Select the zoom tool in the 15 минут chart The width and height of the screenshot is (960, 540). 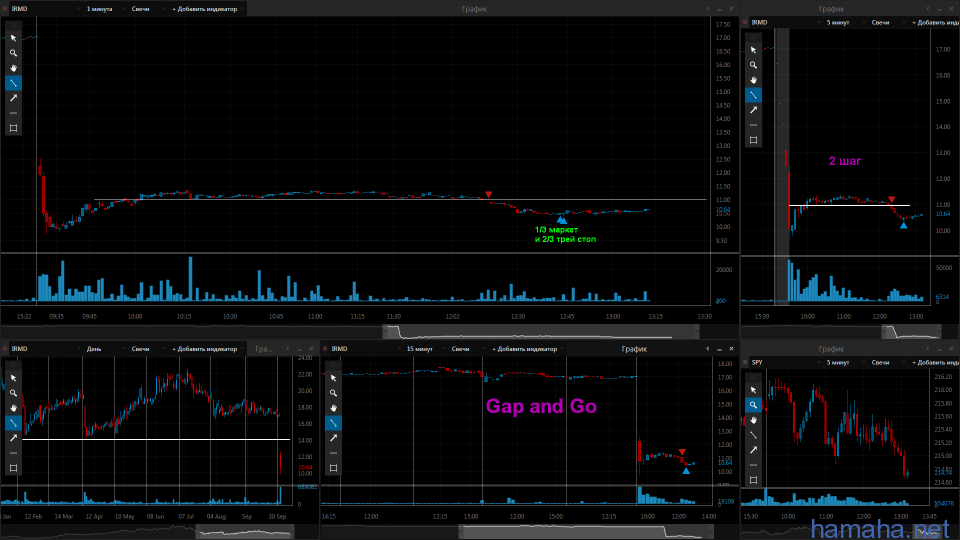click(x=334, y=393)
